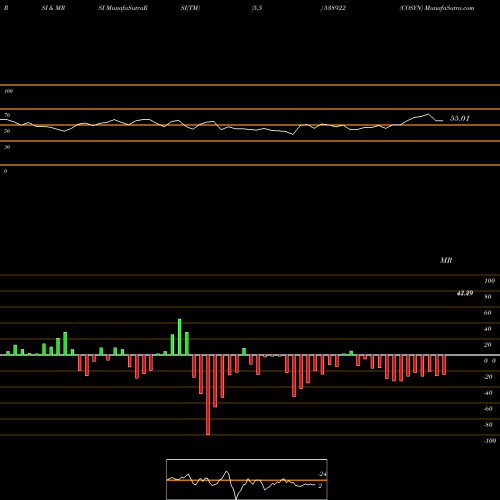Viewport: 500px width, 500px height.
Task: Click the RSI axis label 30
Action: pos(7,147)
